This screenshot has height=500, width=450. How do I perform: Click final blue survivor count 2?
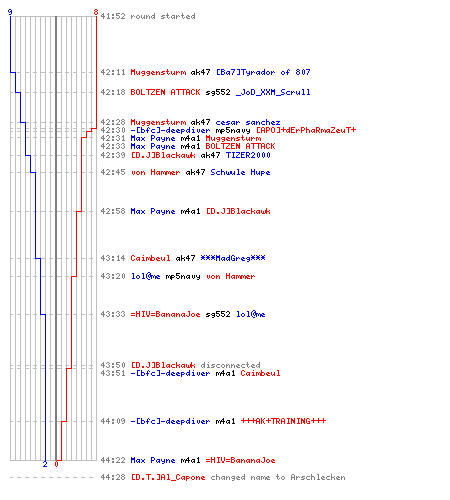click(x=45, y=464)
